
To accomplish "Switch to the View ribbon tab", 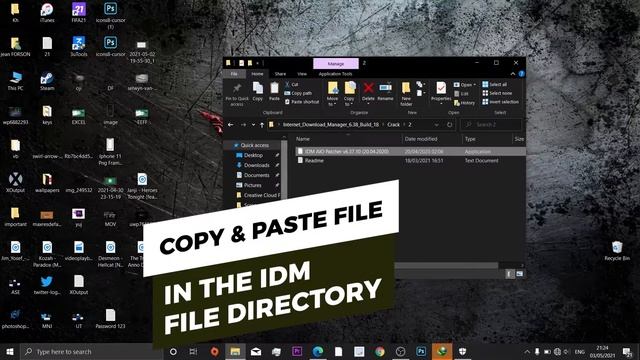I will pyautogui.click(x=302, y=74).
